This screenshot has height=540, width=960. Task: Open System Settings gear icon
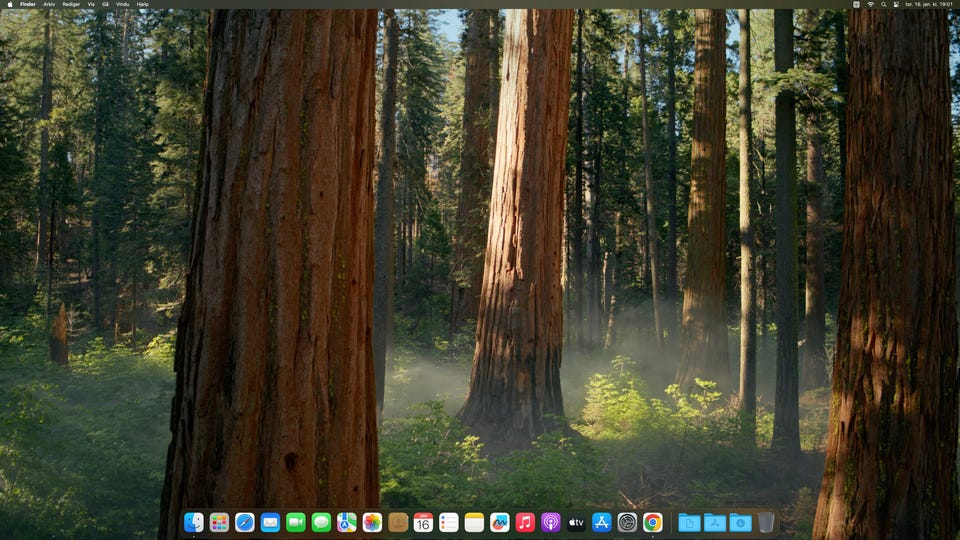point(627,522)
